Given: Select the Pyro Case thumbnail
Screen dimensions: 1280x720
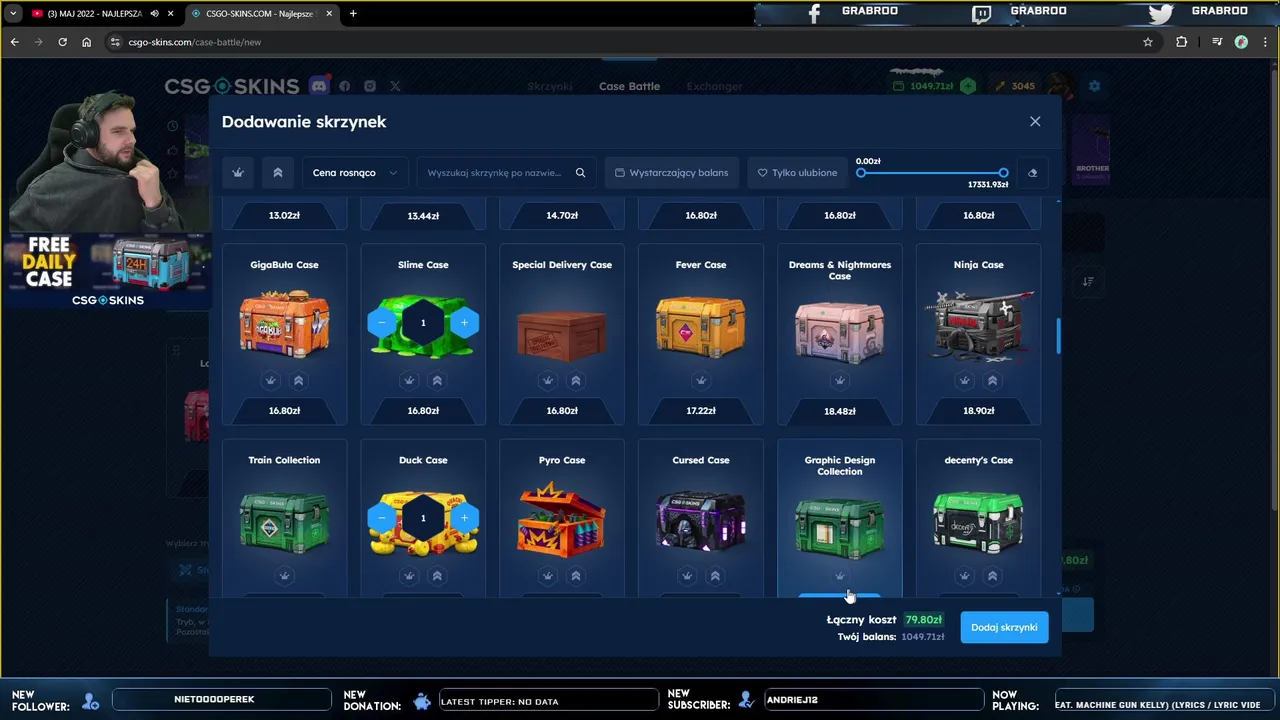Looking at the screenshot, I should click(562, 519).
